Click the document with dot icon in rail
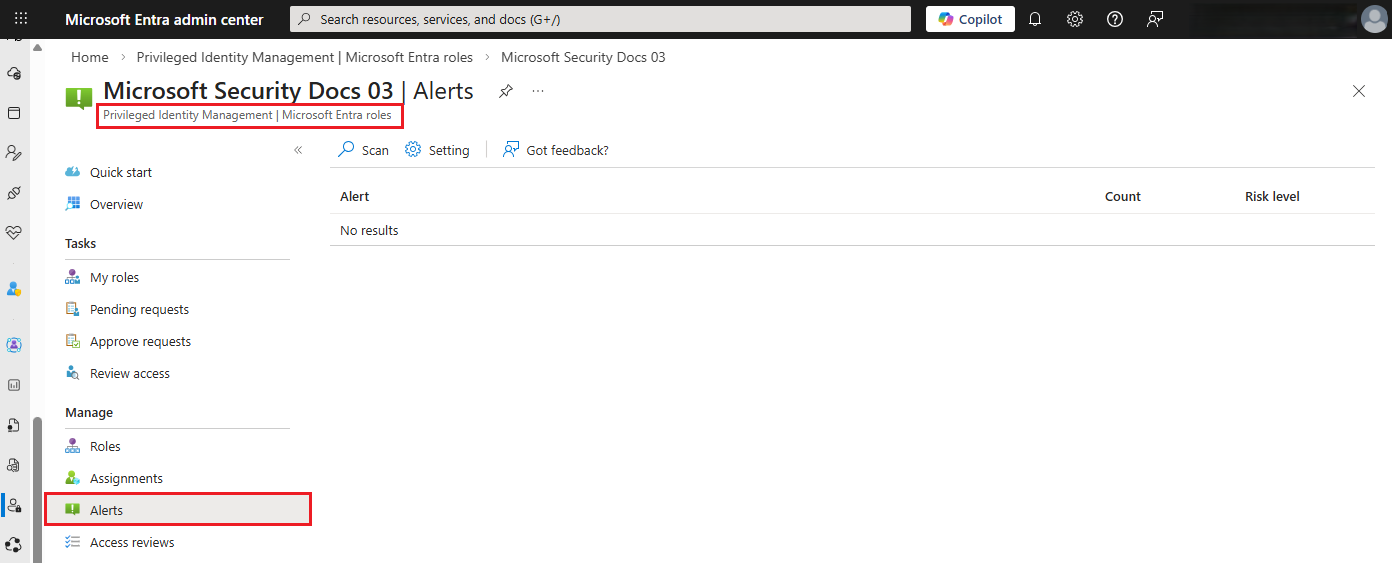 [x=14, y=425]
